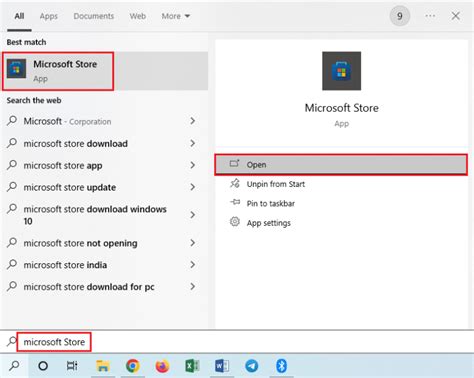This screenshot has width=474, height=378.
Task: Expand arrow for microsoft store app
Action: (x=193, y=165)
